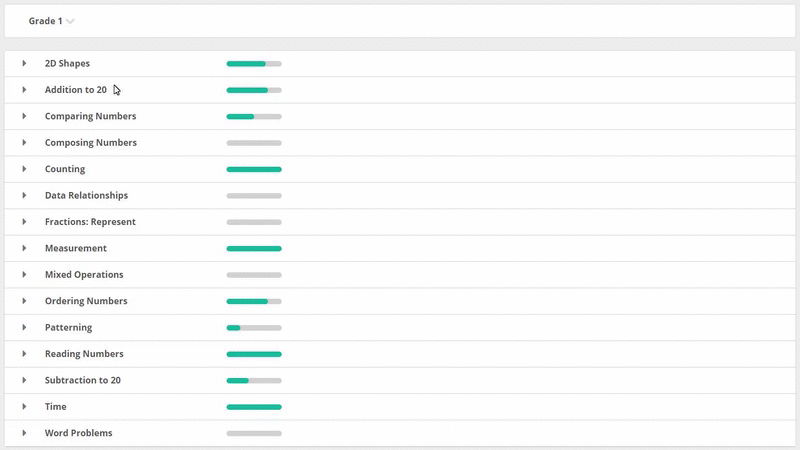The image size is (800, 450).
Task: Open the Subtraction to 20 skill
Action: click(x=83, y=380)
